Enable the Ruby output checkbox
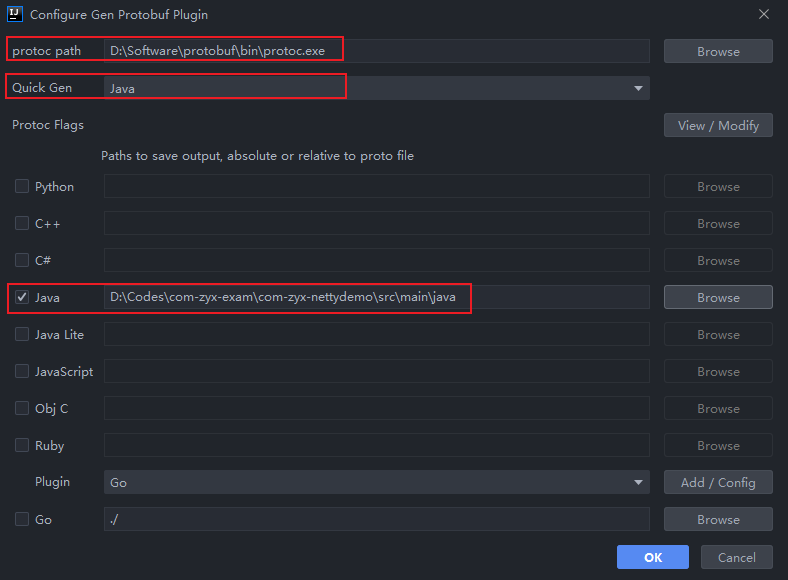 click(22, 445)
